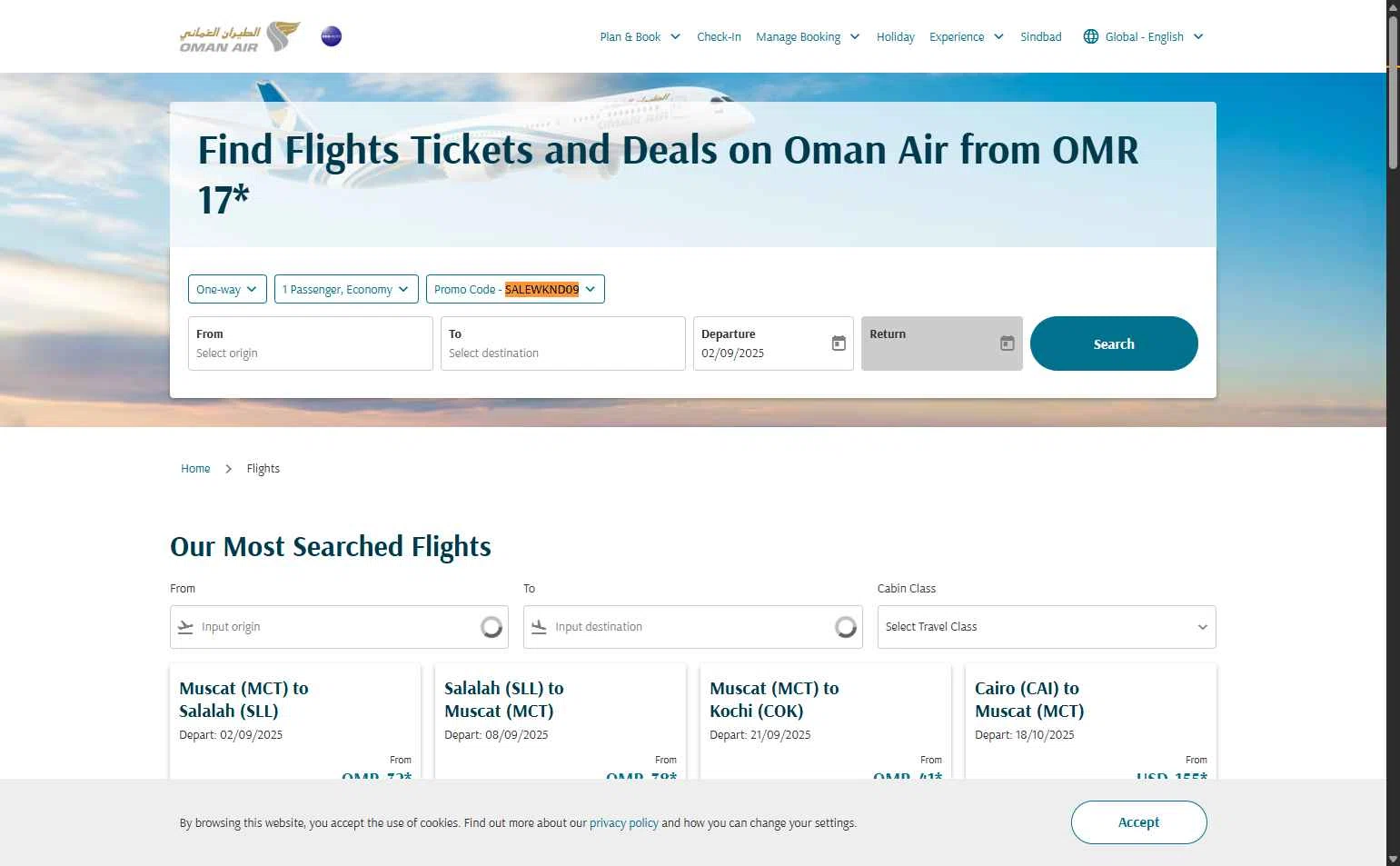Open the Cairo (CAI) to Muscat (MCT) card
The image size is (1400, 866).
1091,722
